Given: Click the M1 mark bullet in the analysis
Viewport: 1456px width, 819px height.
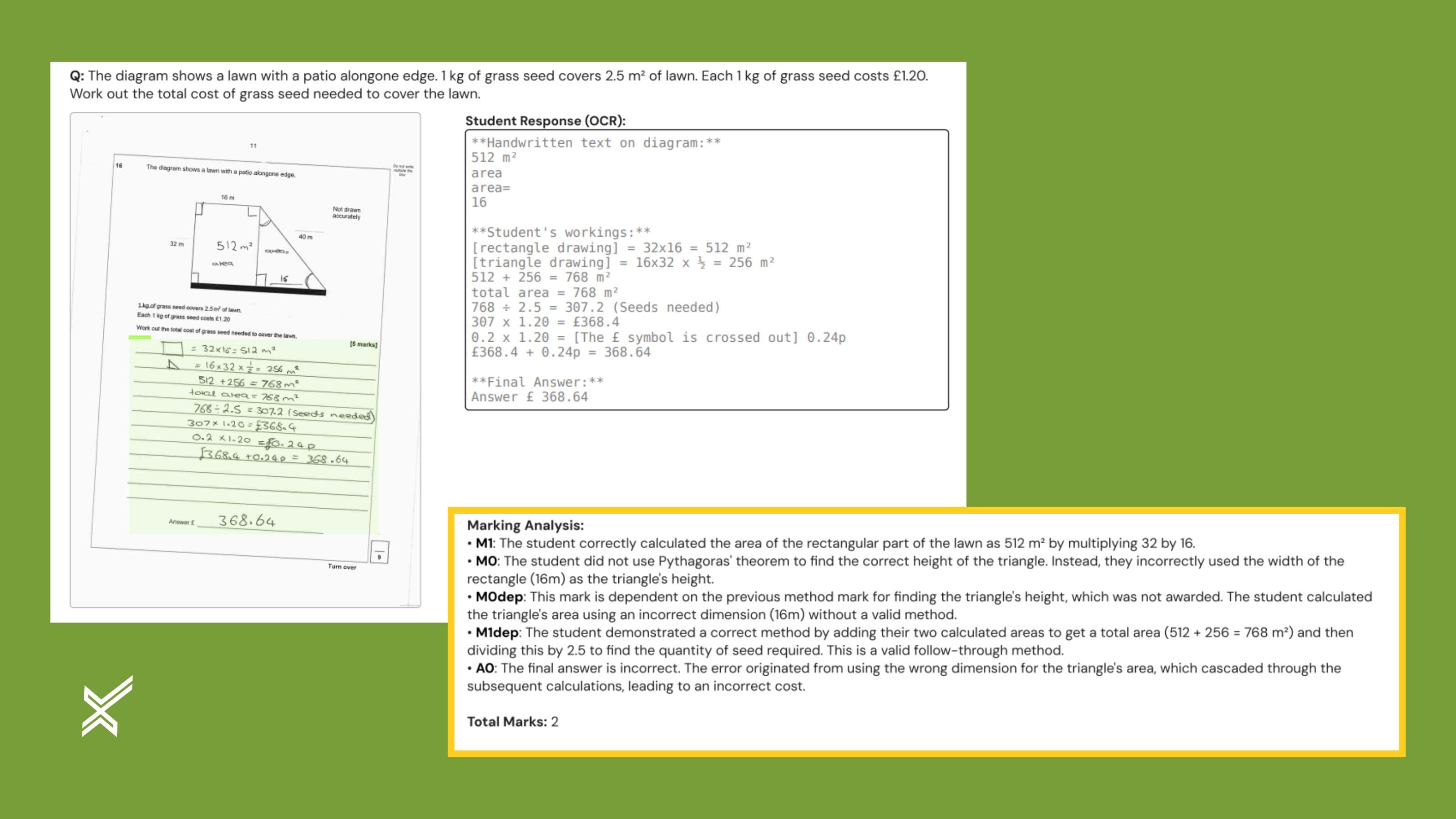Looking at the screenshot, I should [x=831, y=543].
